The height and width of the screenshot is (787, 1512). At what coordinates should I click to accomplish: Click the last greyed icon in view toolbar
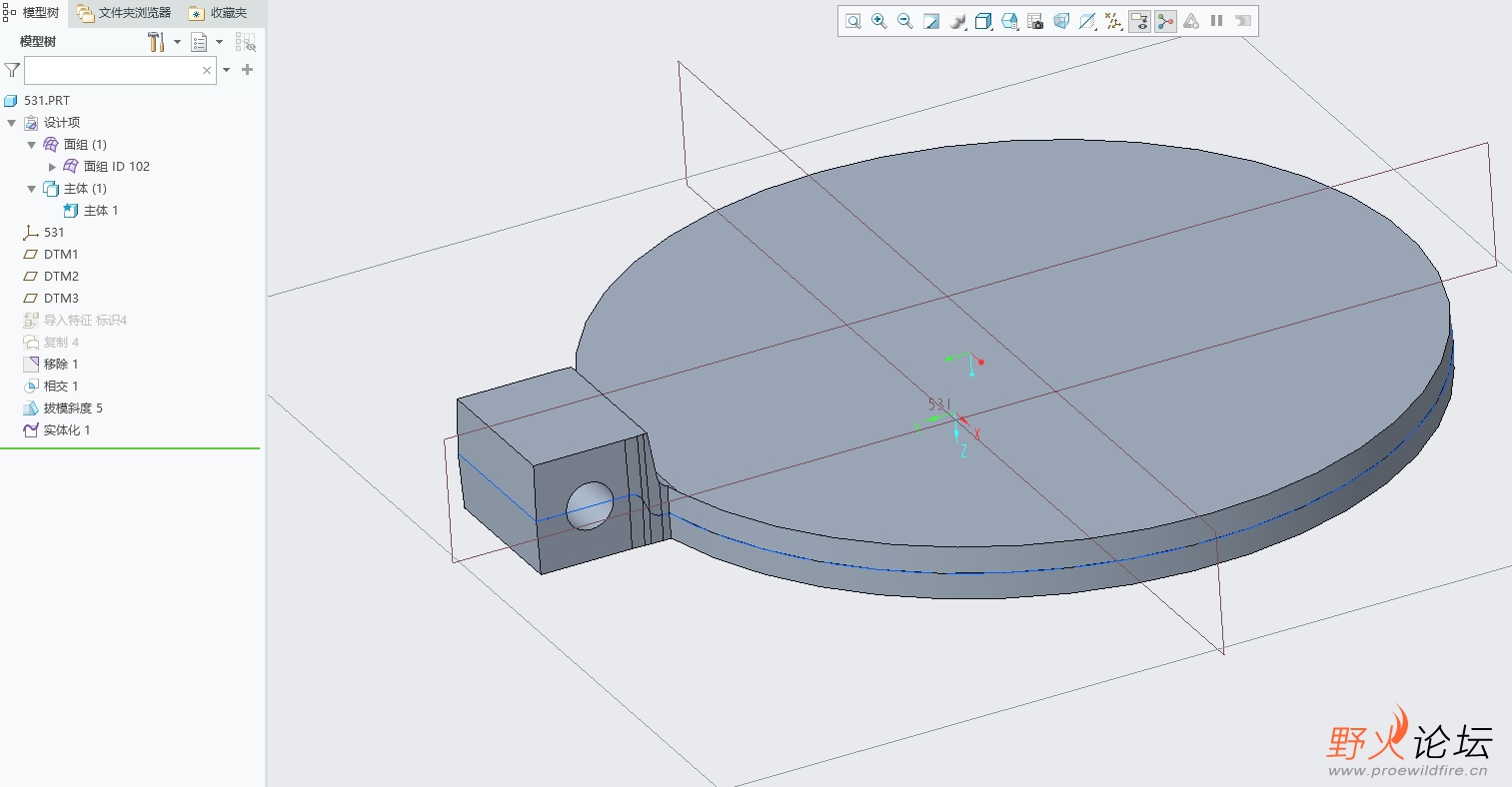[x=1242, y=21]
